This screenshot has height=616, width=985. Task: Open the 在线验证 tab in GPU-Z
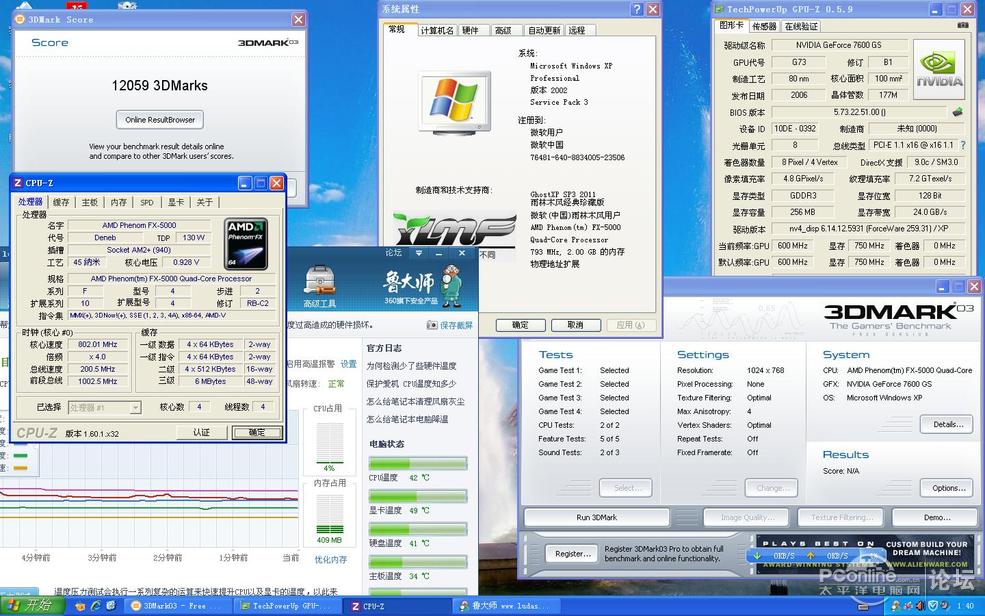[801, 26]
